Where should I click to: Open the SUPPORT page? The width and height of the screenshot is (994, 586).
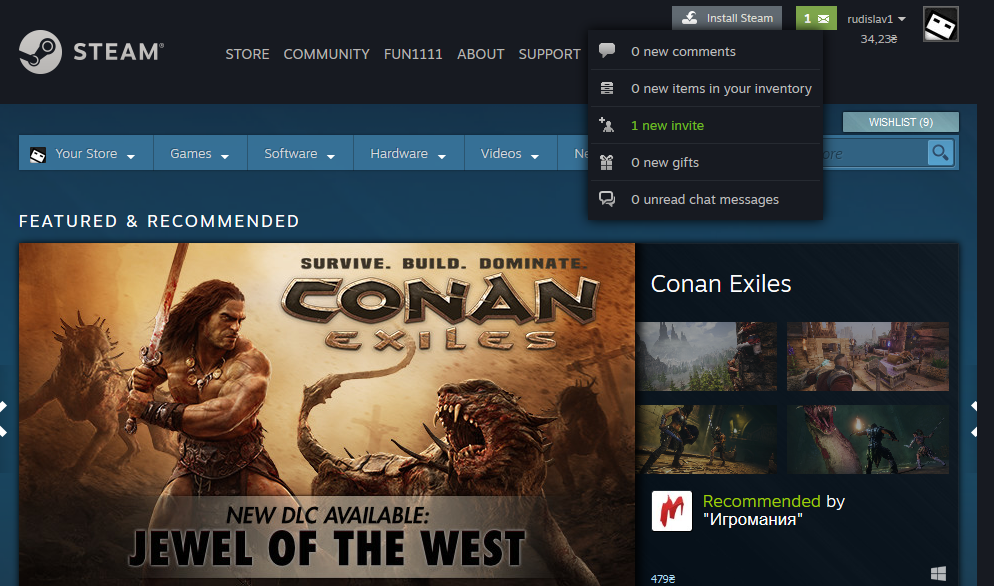click(x=550, y=54)
